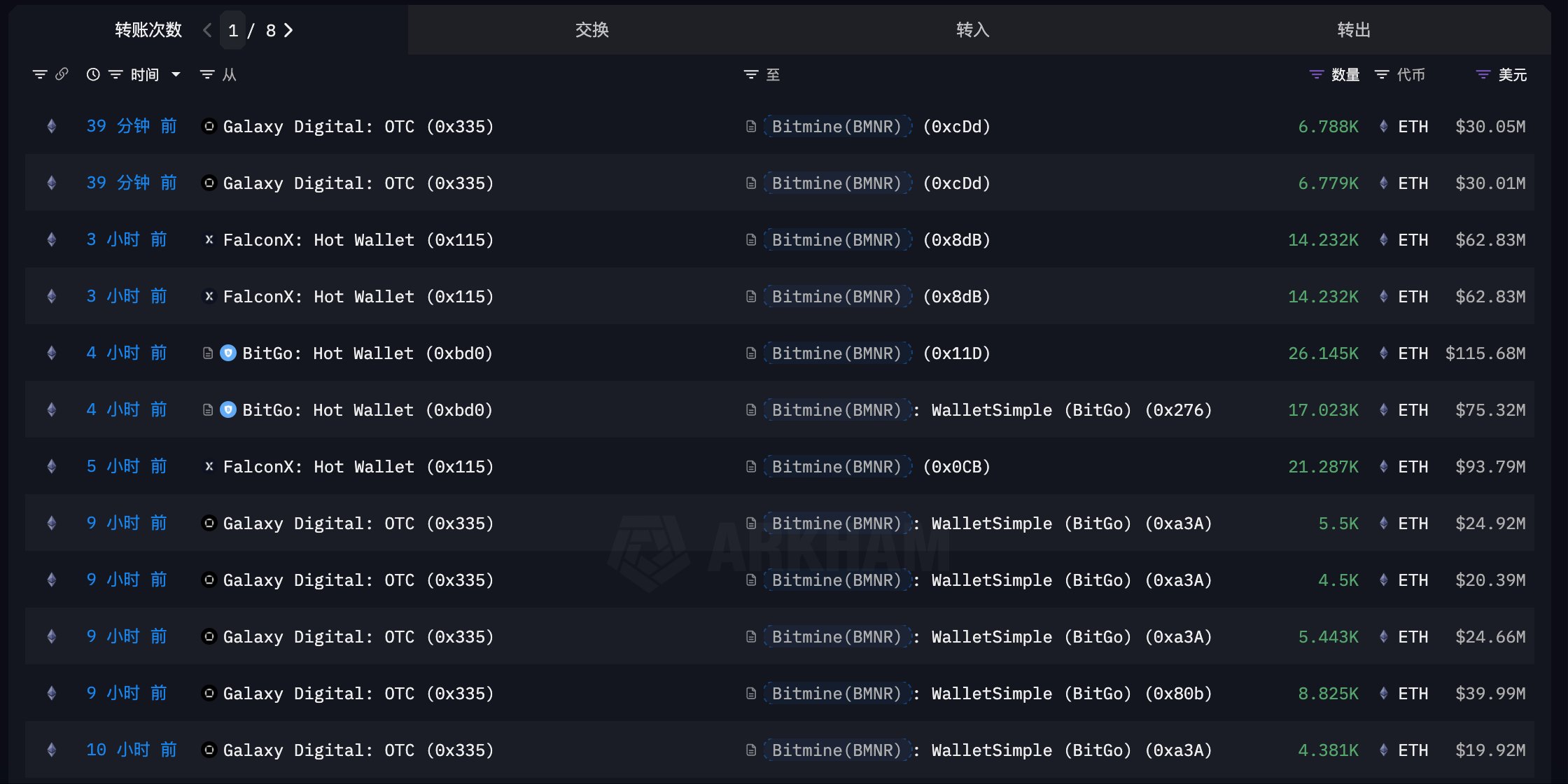Click Galaxy Digital logo in $39.99M row

pos(209,693)
